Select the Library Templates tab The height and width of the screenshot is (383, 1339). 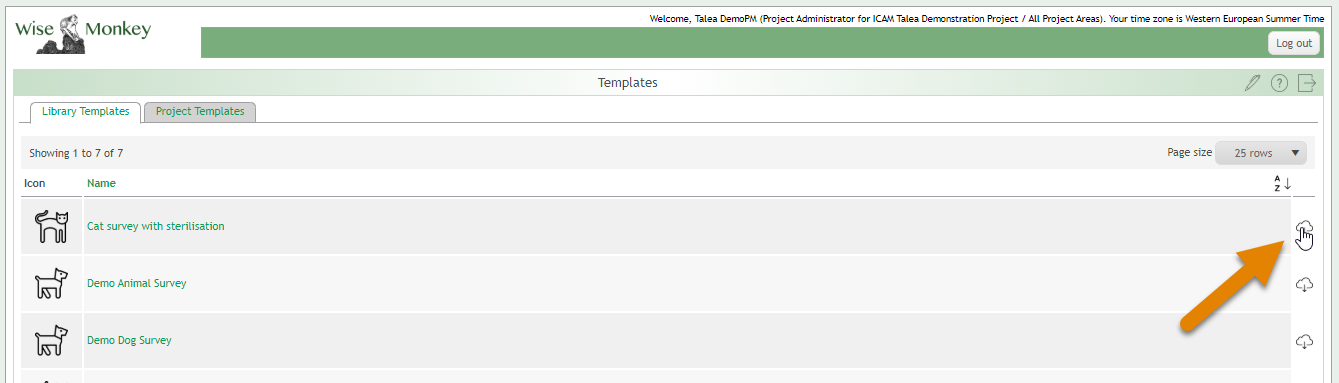click(85, 112)
